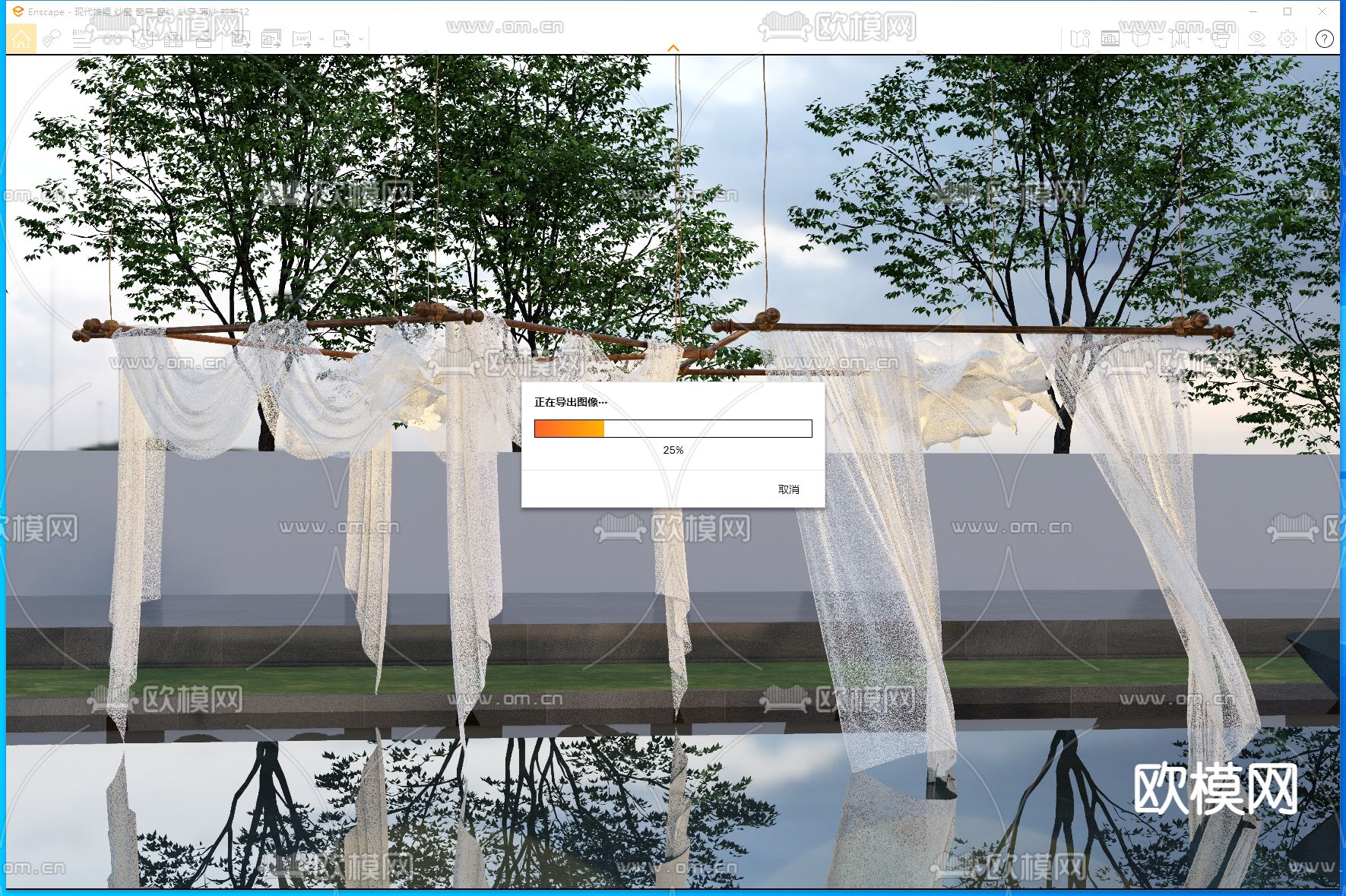Open the view management icon
The height and width of the screenshot is (896, 1346).
[1110, 39]
